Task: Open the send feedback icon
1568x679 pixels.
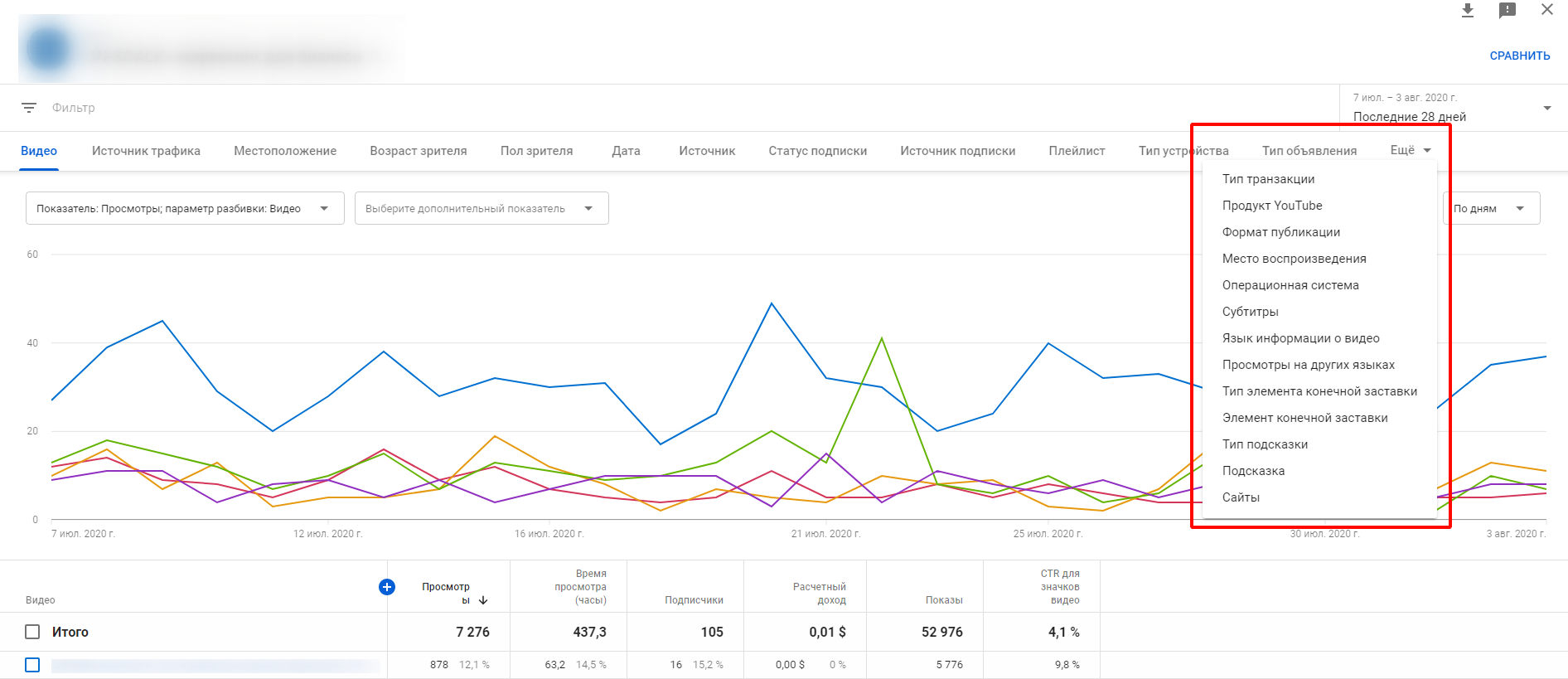Action: coord(1508,10)
